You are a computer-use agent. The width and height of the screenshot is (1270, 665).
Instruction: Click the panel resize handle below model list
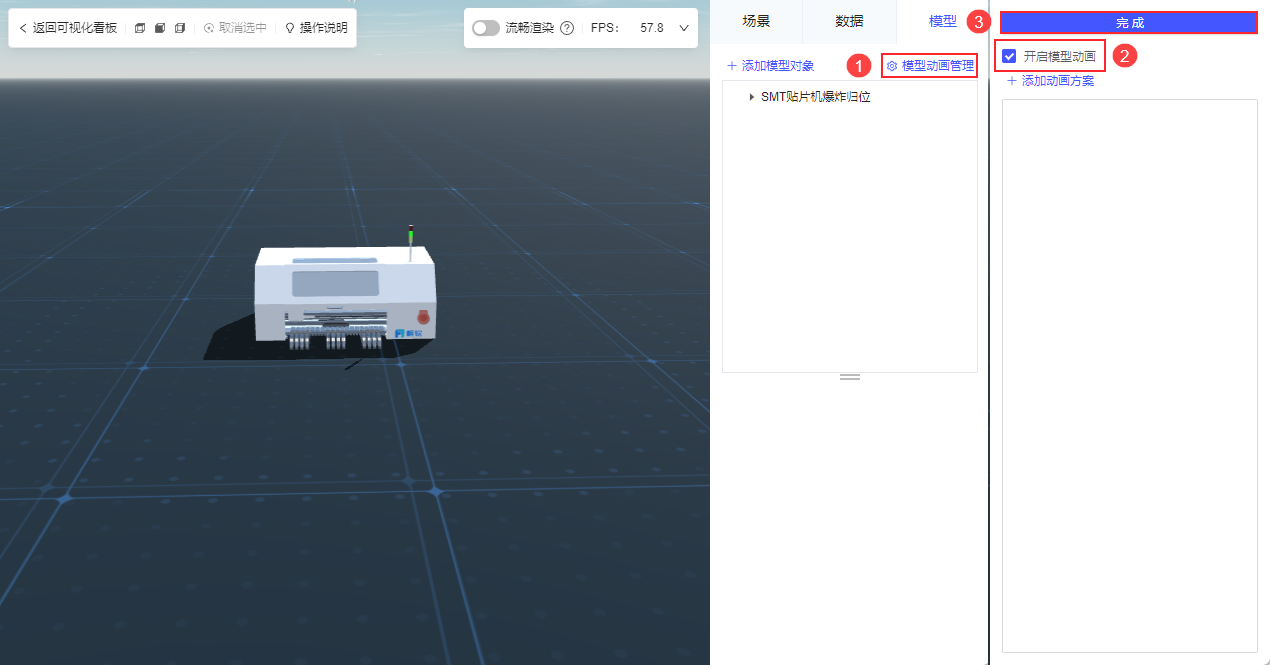[x=850, y=377]
